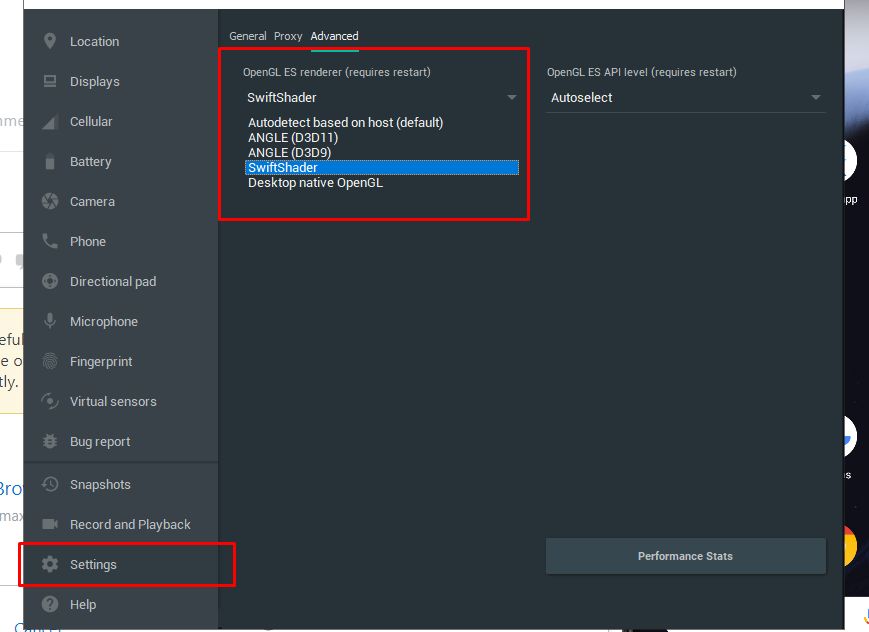869x632 pixels.
Task: Click the Settings gear icon
Action: tap(50, 564)
